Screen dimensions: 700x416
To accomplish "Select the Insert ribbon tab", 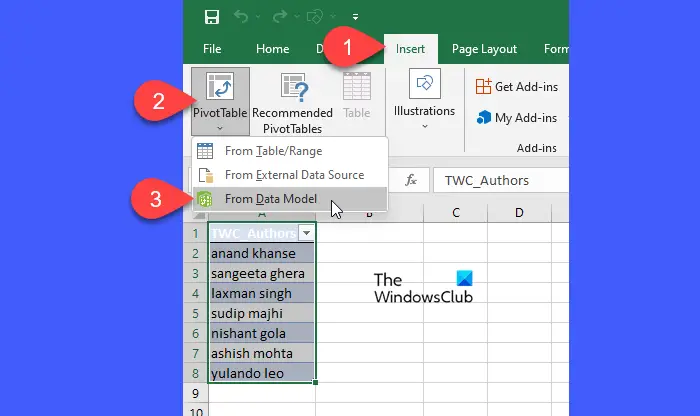I will tap(410, 49).
